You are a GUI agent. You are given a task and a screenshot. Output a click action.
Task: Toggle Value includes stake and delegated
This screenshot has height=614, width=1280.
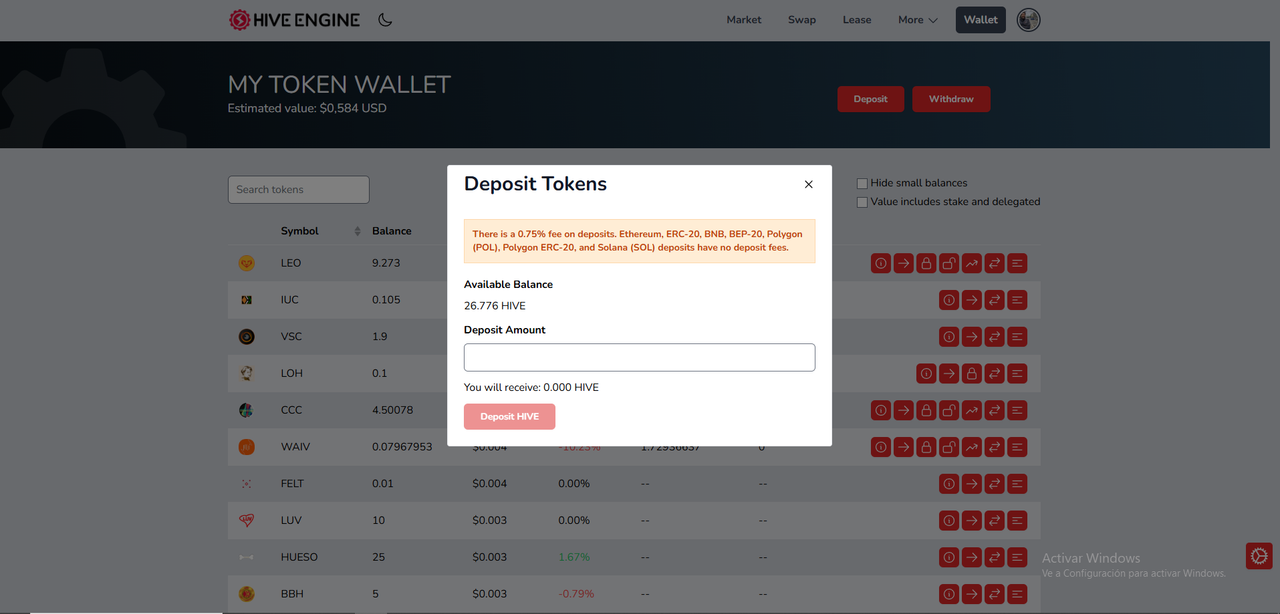point(862,202)
